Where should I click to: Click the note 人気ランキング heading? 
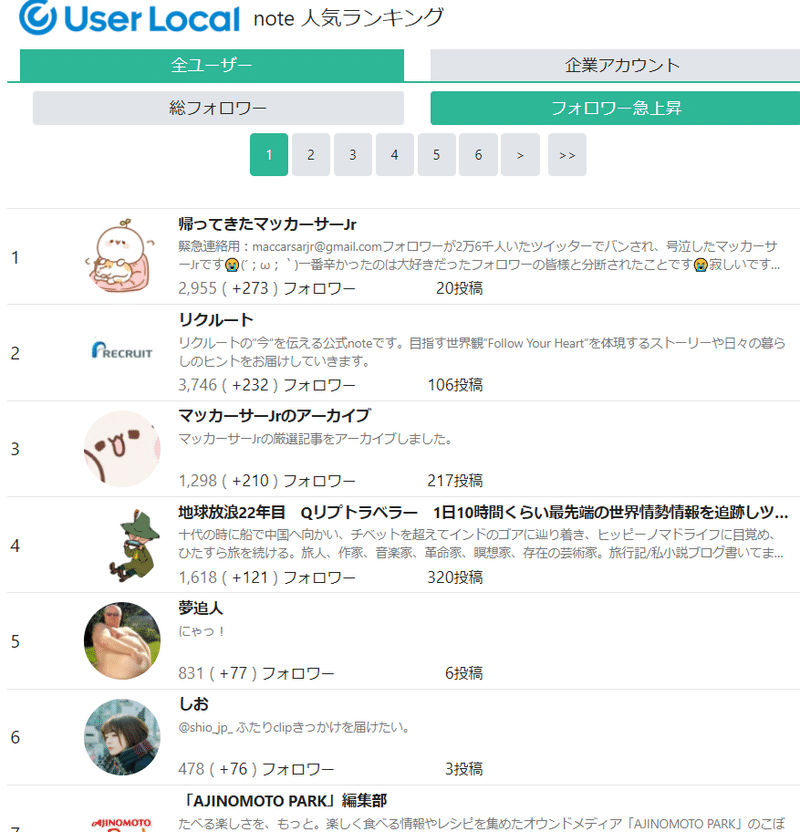(x=349, y=18)
